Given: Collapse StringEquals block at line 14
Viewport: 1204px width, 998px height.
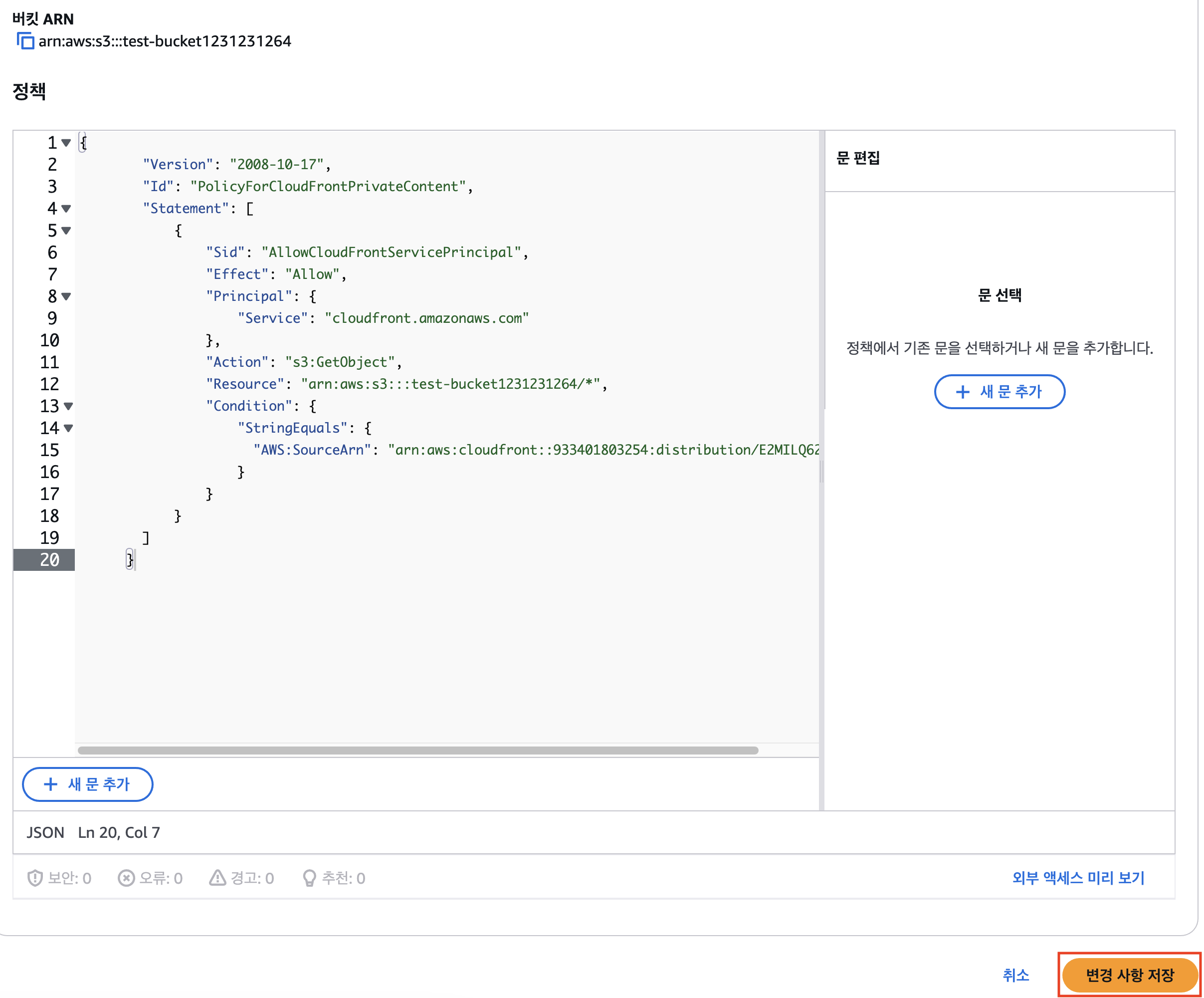Looking at the screenshot, I should (x=68, y=429).
